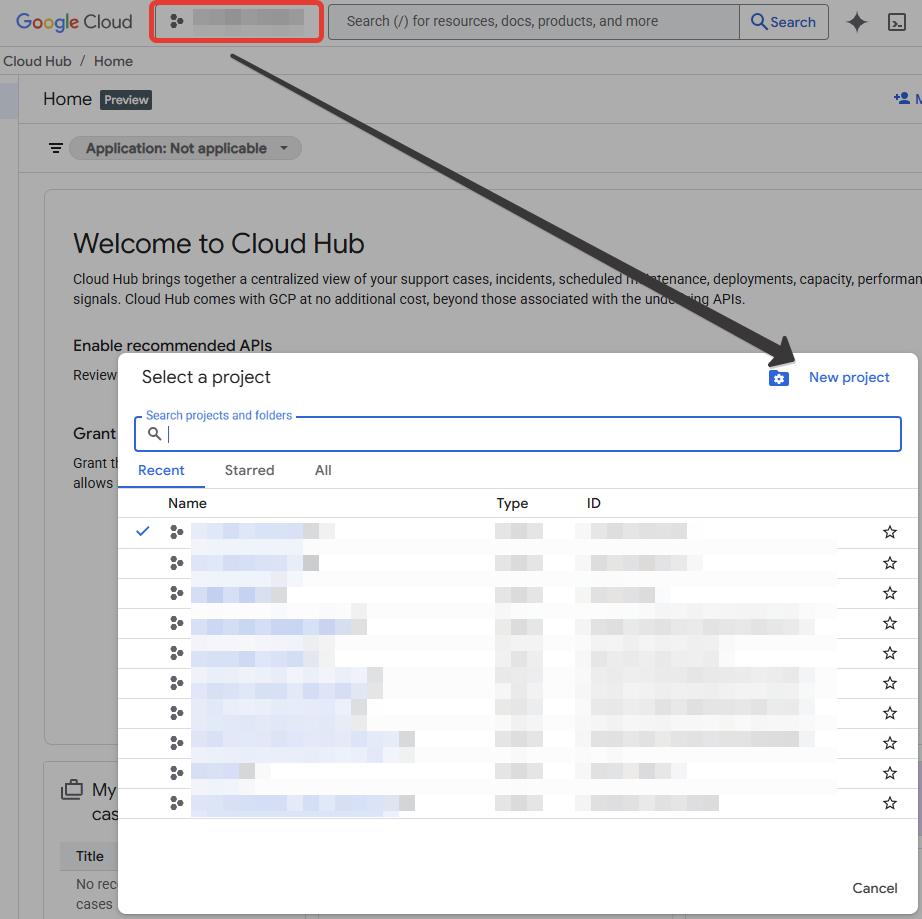The image size is (922, 919).
Task: Star the first project in list
Action: point(890,532)
